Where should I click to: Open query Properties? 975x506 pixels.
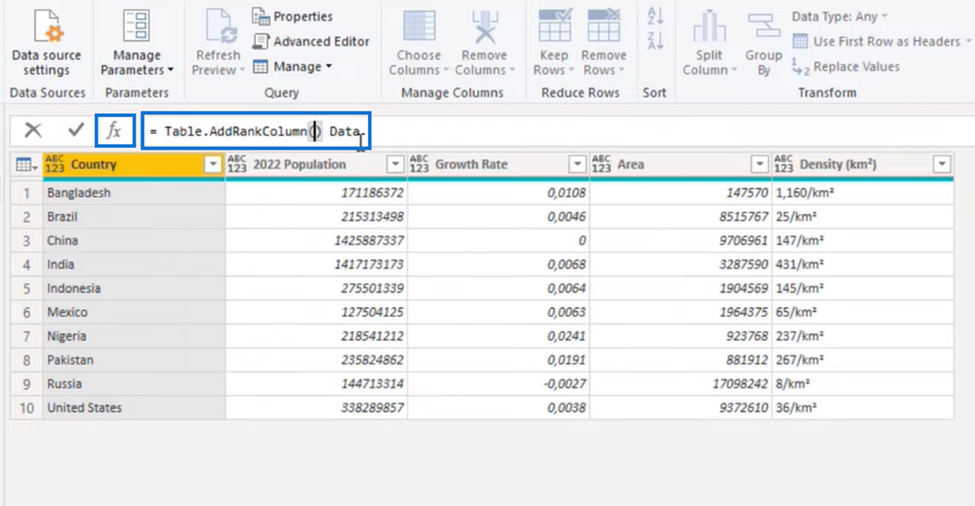[x=292, y=17]
